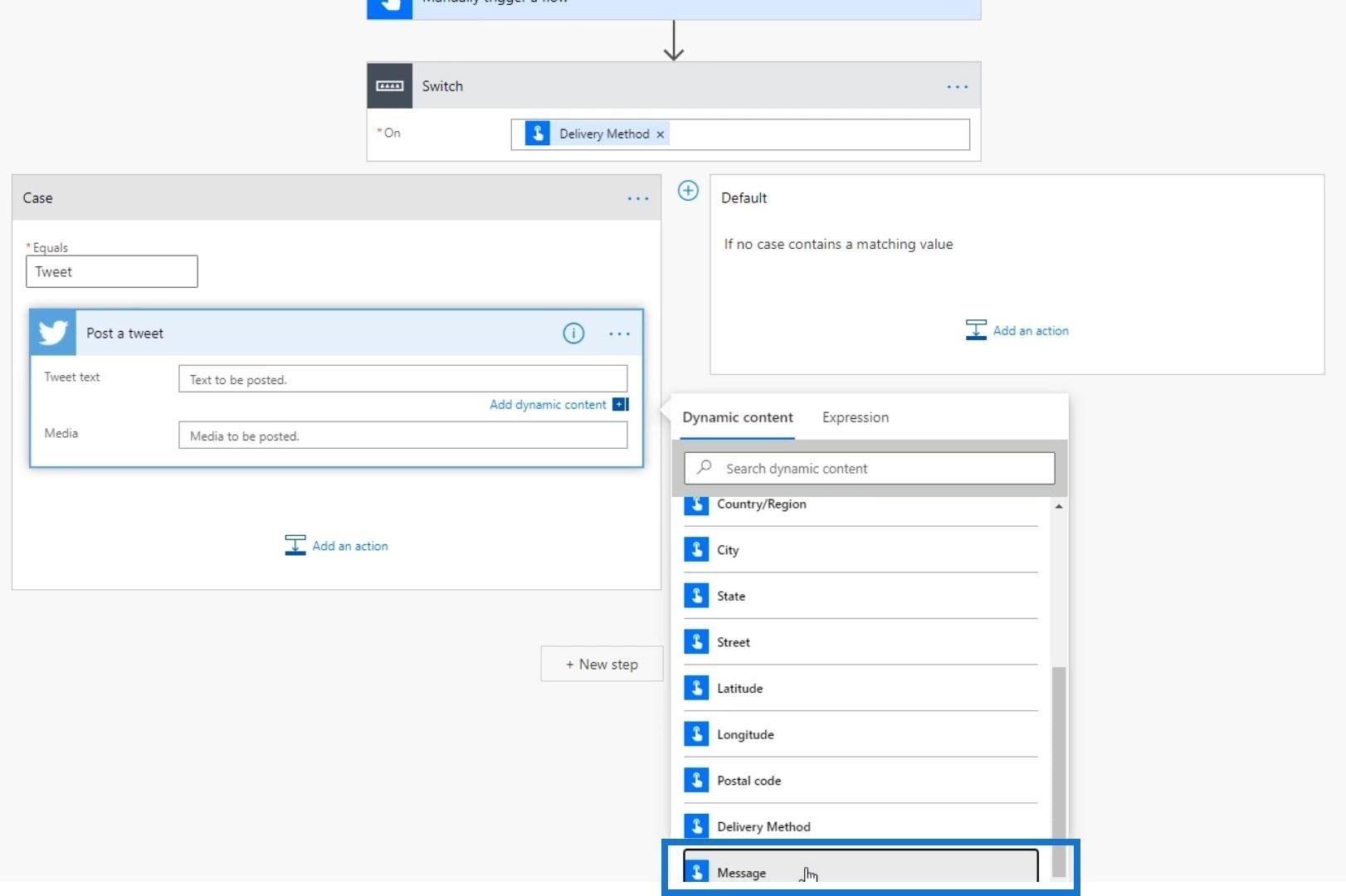The height and width of the screenshot is (896, 1346).
Task: Insert State dynamic content
Action: (x=861, y=596)
